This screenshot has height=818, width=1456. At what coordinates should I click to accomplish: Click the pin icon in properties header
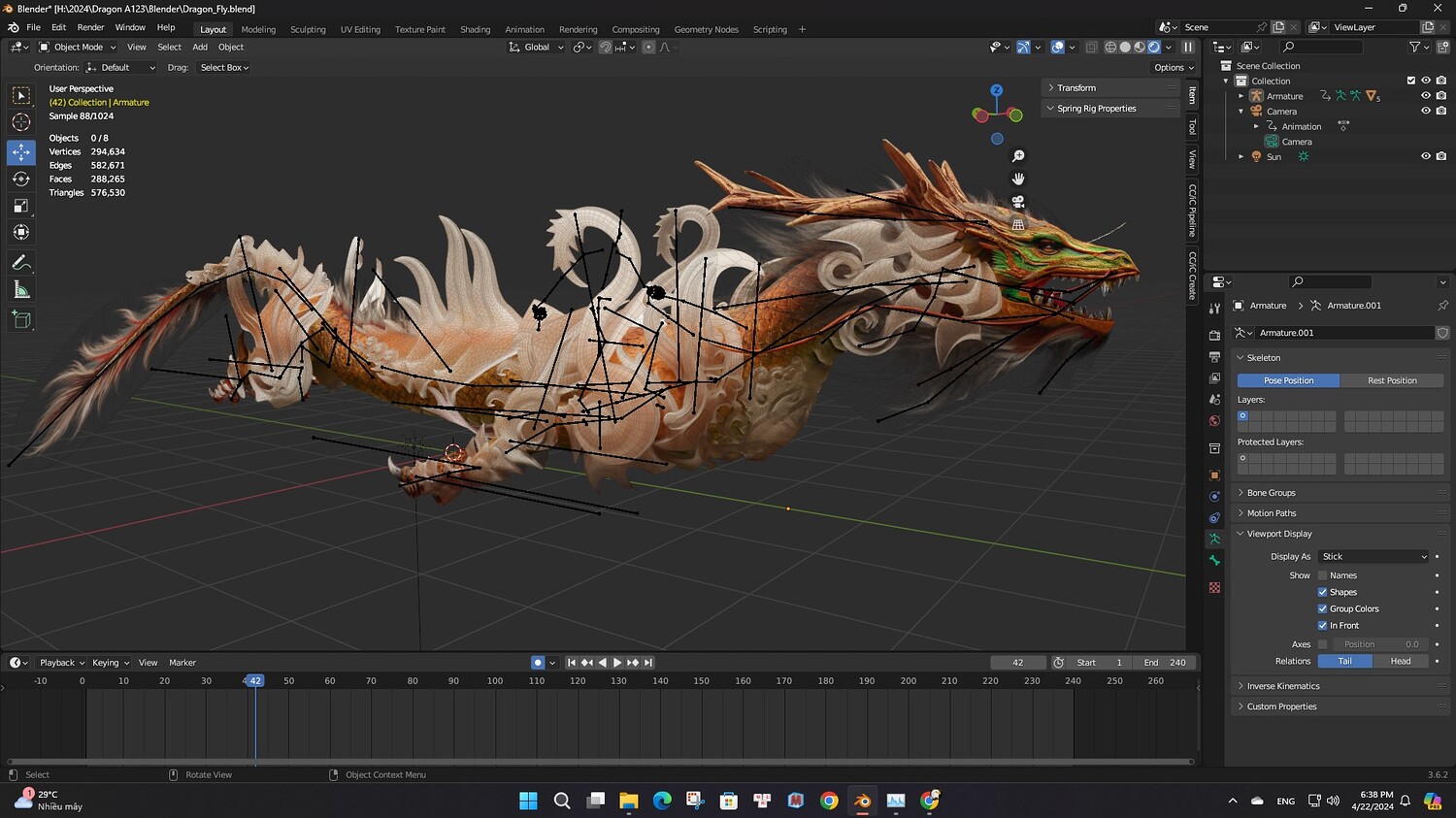pos(1442,306)
